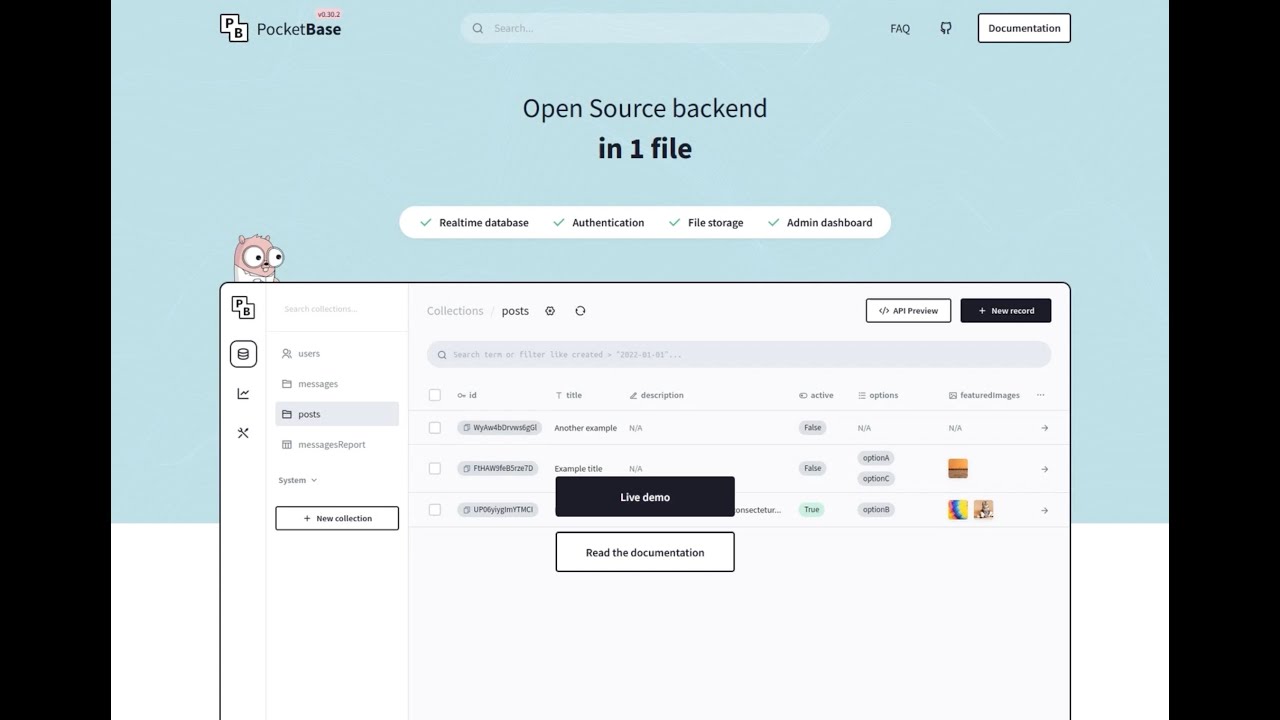
Task: Focus the Search collections field
Action: point(337,309)
